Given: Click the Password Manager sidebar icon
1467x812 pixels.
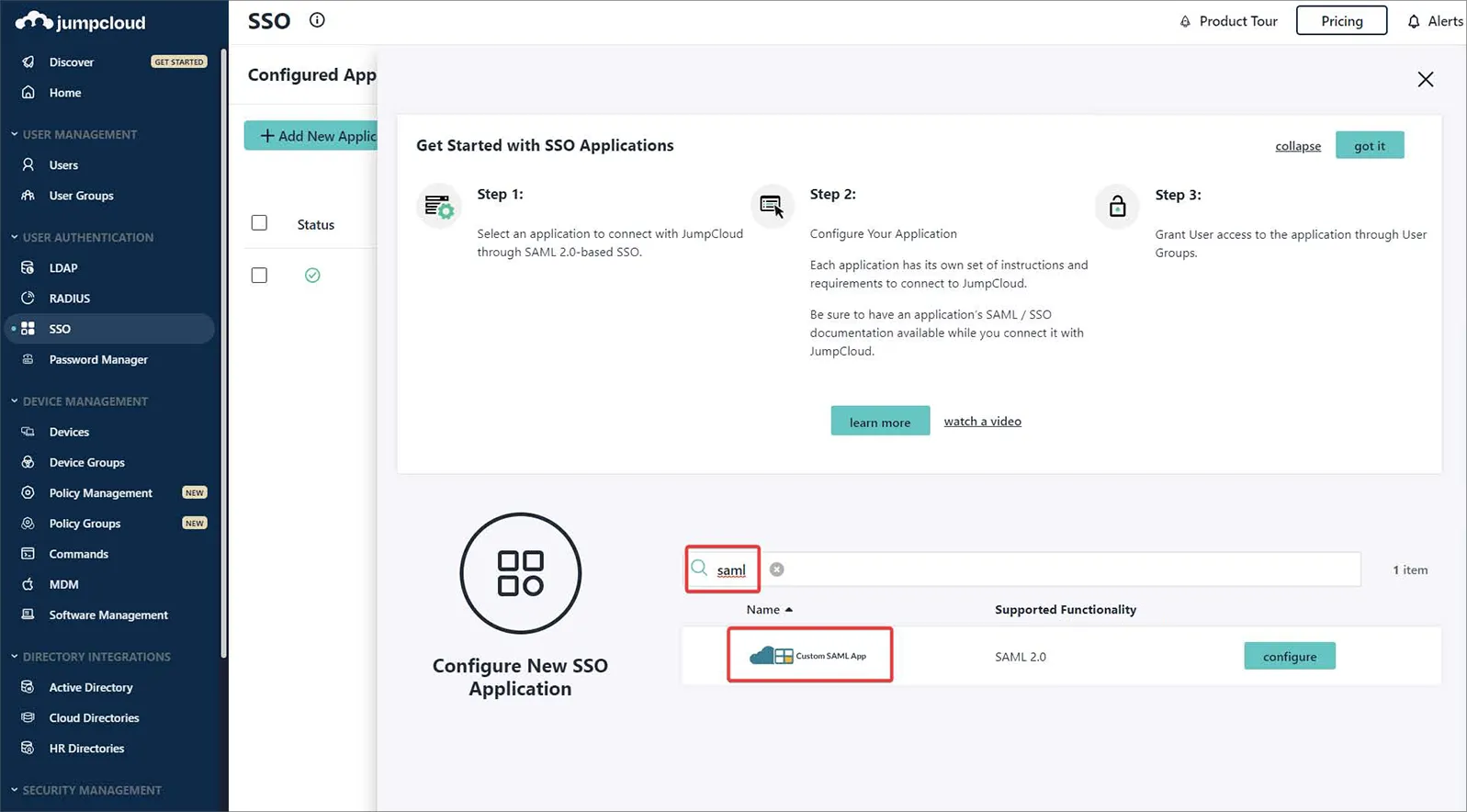Looking at the screenshot, I should pyautogui.click(x=28, y=359).
